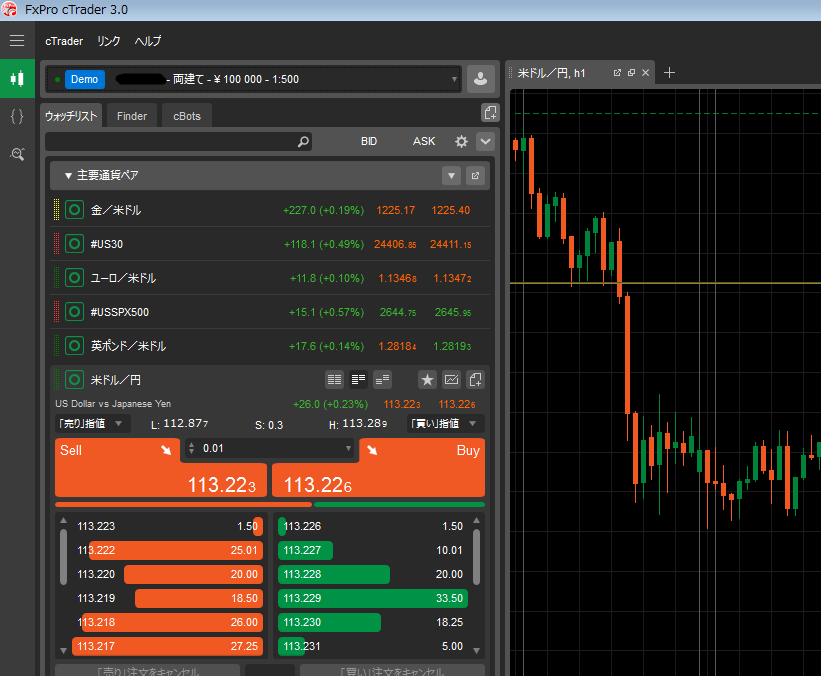Click the bid depth scrollbar thumb

[x=63, y=557]
